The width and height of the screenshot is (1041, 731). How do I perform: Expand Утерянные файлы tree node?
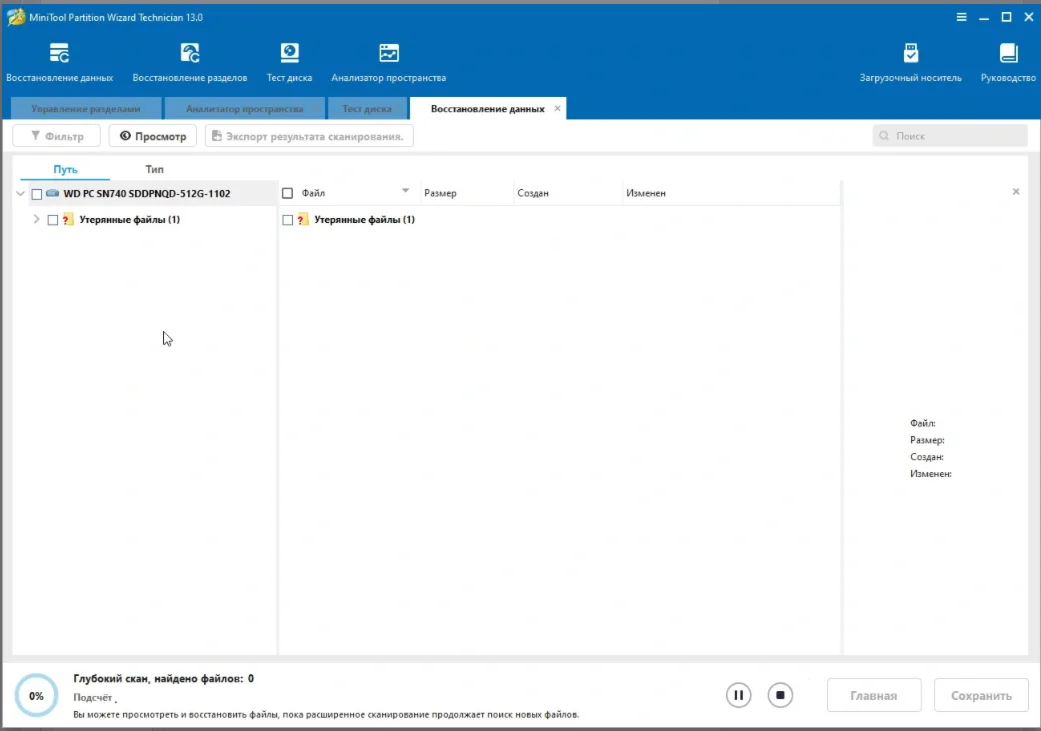click(37, 219)
